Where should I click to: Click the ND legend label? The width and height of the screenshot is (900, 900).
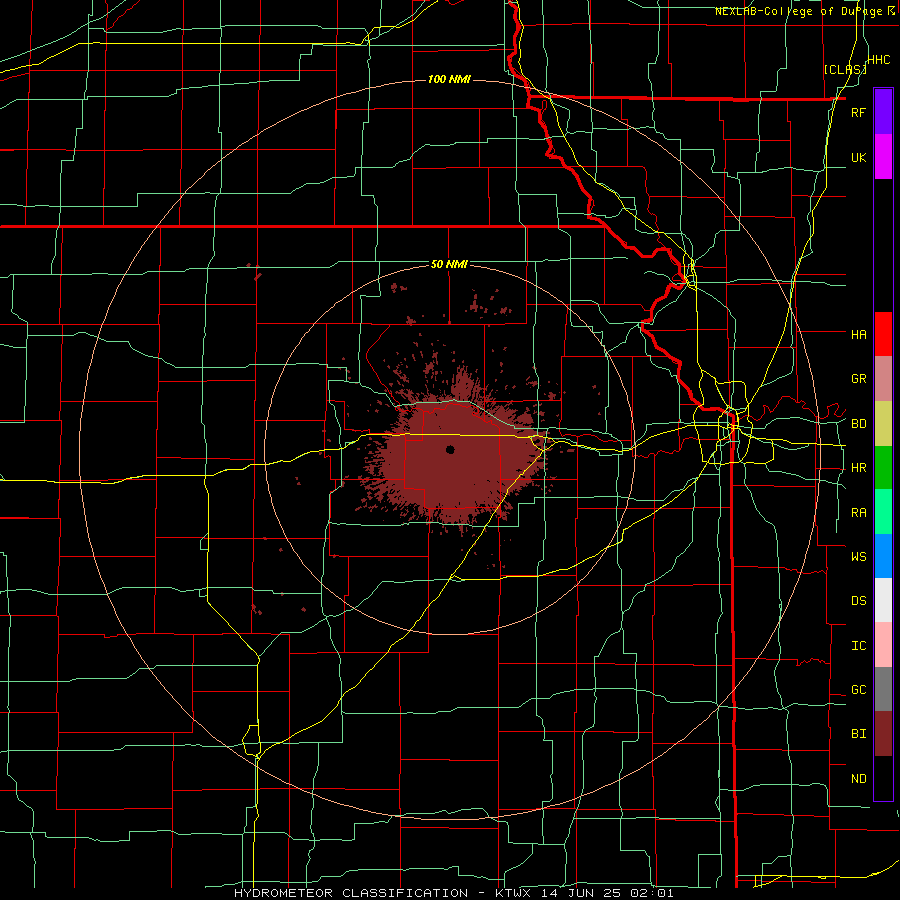[858, 779]
